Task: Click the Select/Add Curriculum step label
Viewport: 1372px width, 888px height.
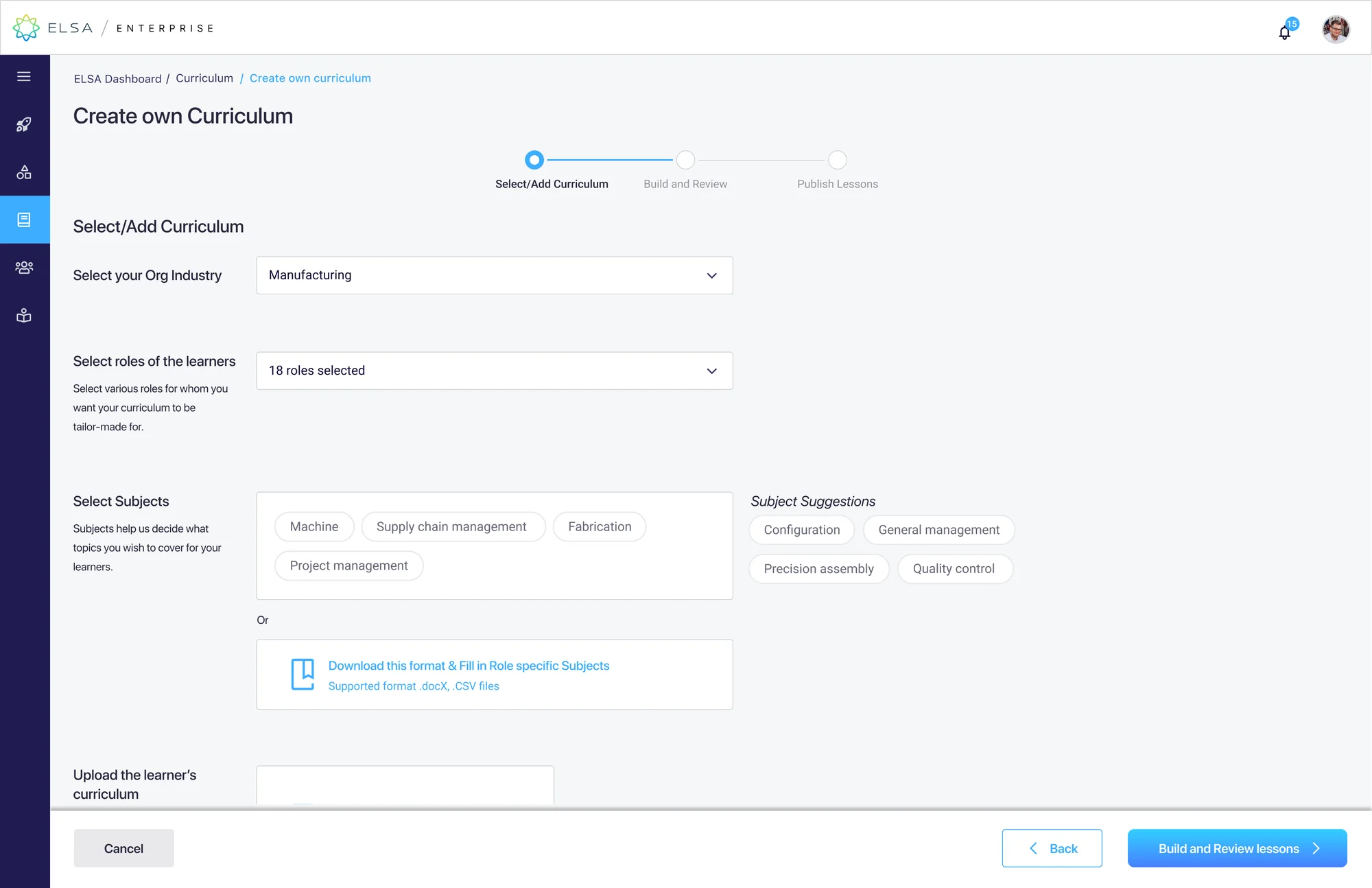Action: pyautogui.click(x=552, y=184)
